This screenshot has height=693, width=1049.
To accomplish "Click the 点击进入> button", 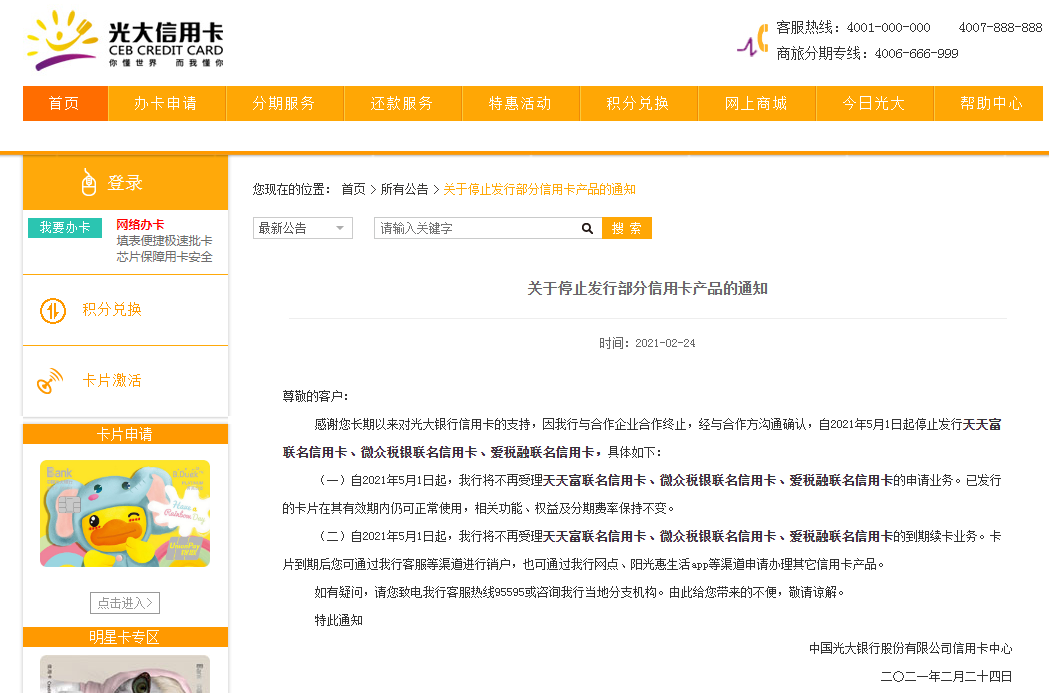I will click(x=125, y=603).
